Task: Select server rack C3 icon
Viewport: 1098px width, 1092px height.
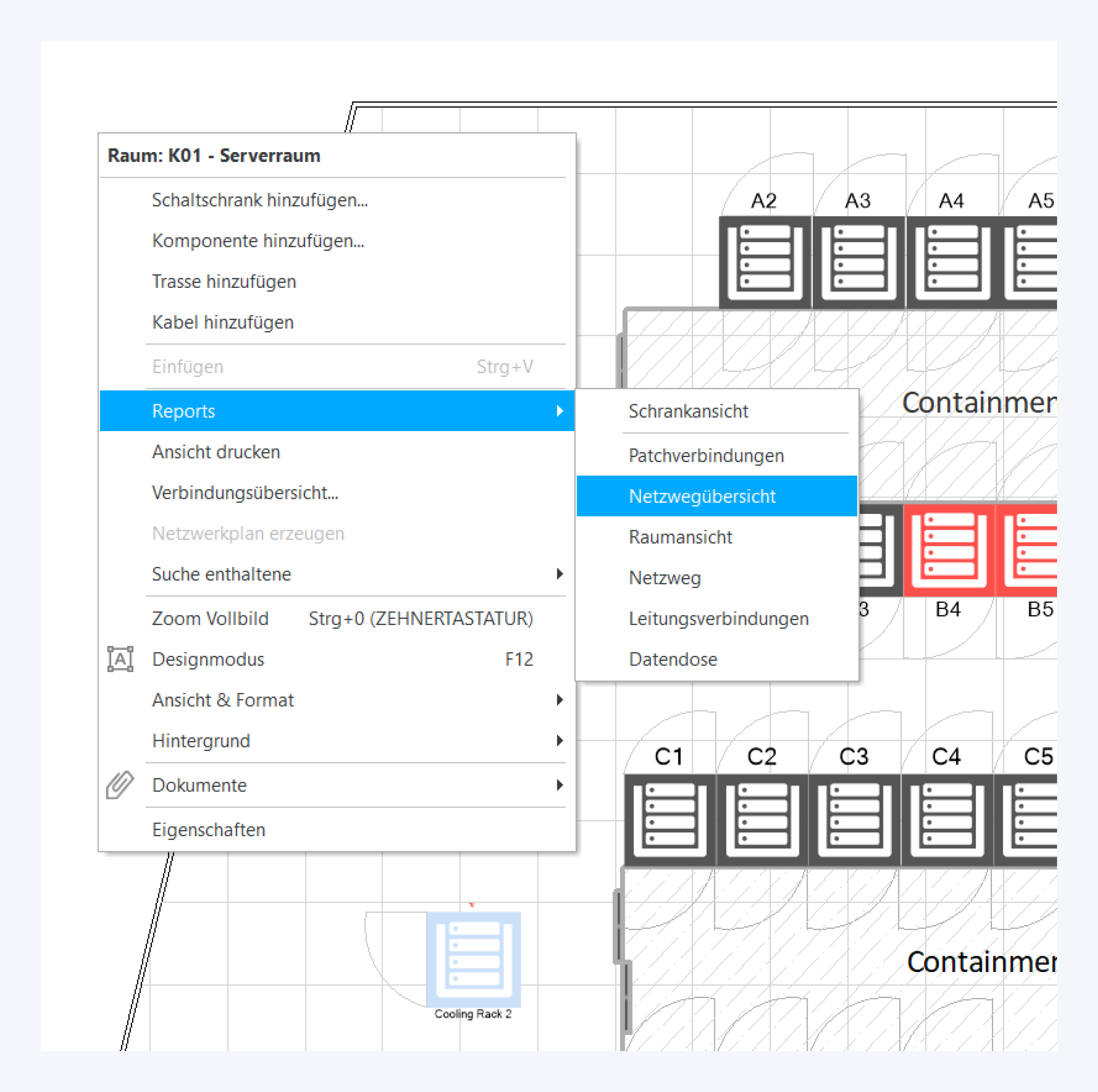Action: click(x=854, y=819)
